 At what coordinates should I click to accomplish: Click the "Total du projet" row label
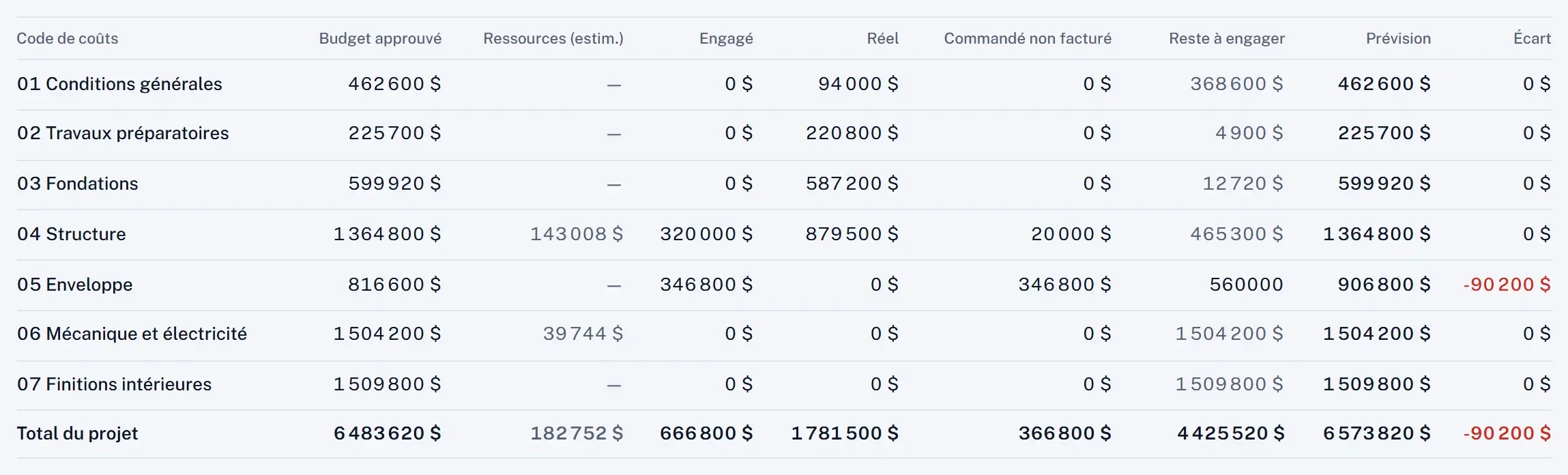pos(77,433)
